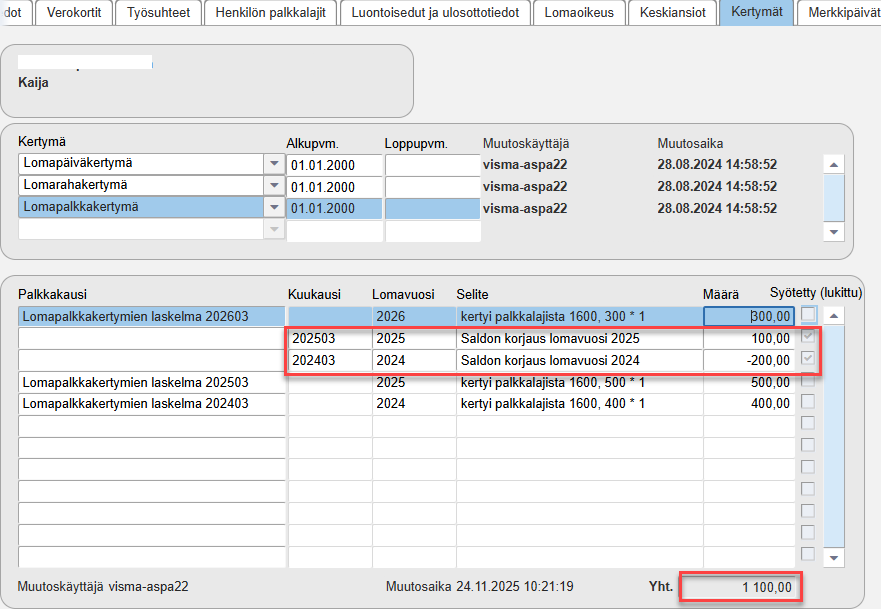Open the Verokortit tab

click(74, 12)
